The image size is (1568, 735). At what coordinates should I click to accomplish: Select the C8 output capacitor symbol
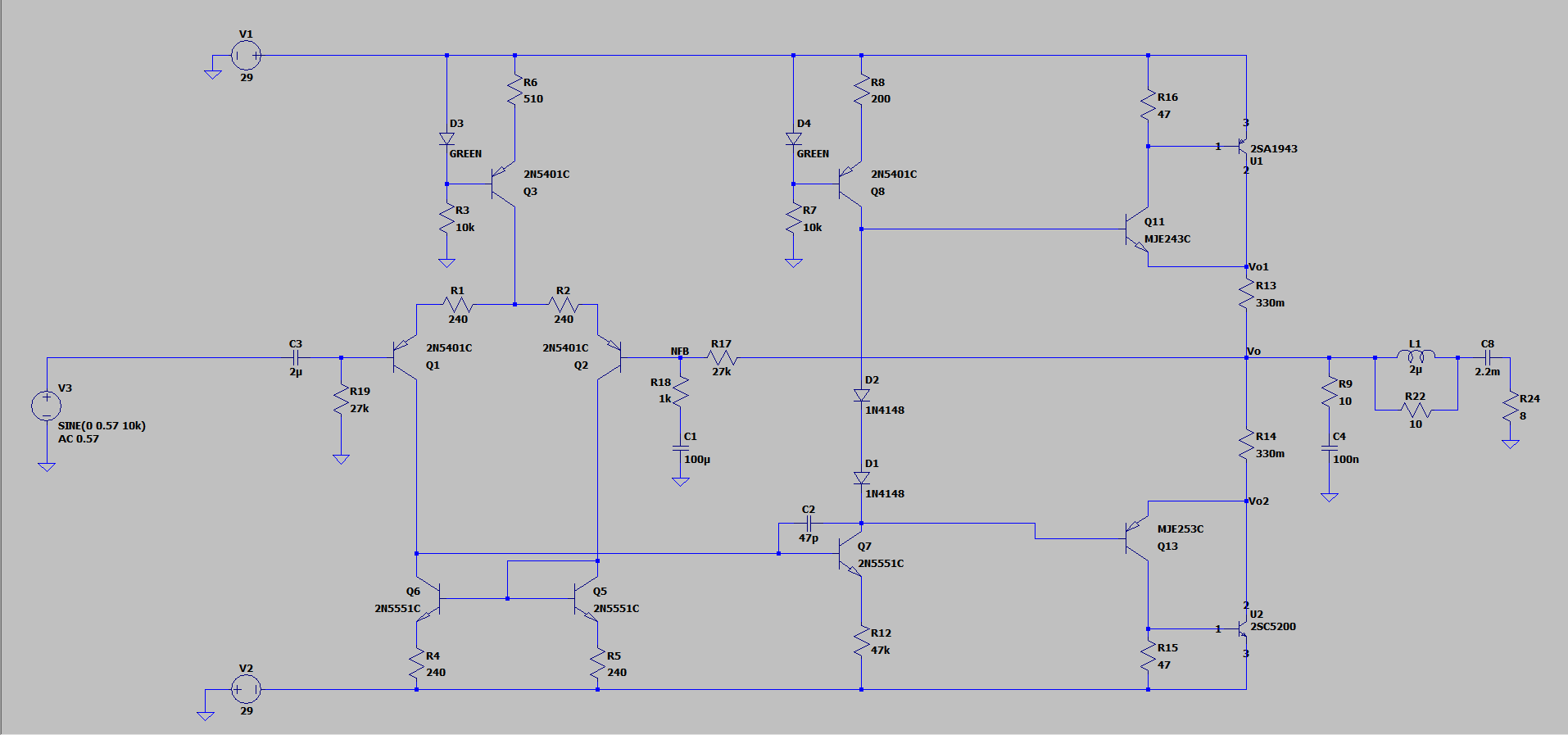click(x=1488, y=357)
